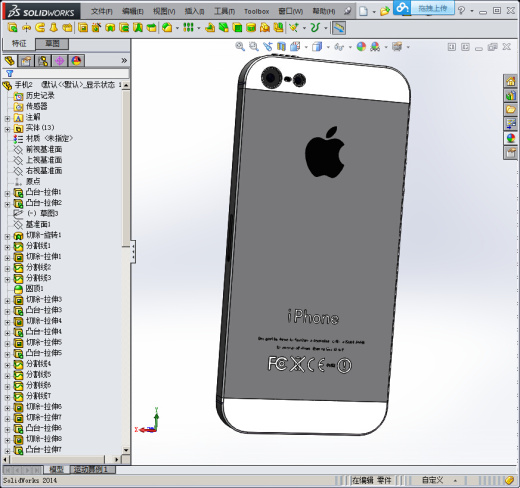Click the Extruded Cut icon in features toolbar

(83, 28)
